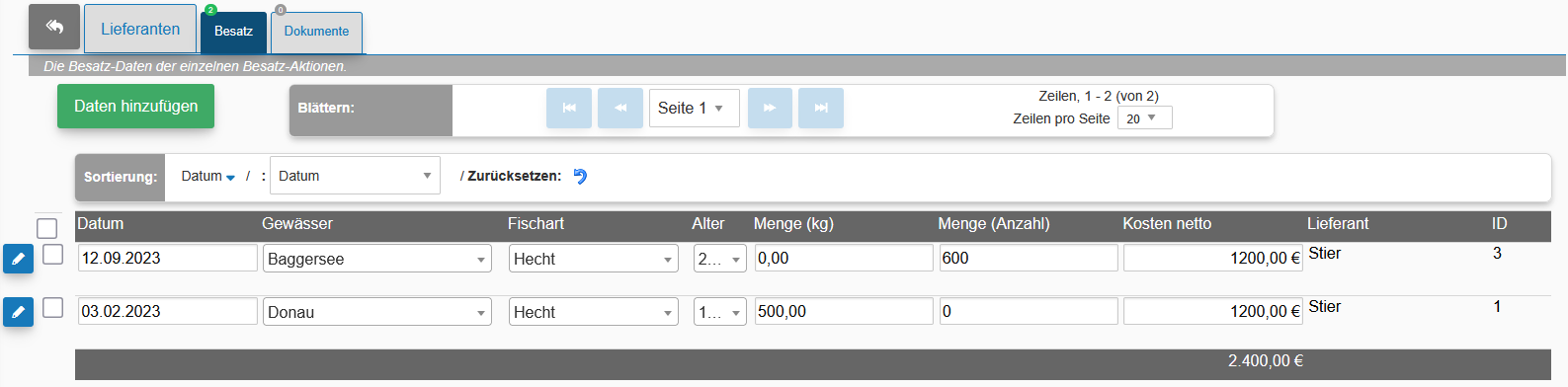This screenshot has width=1568, height=387.
Task: Click the total 2.400,00 € sum
Action: pyautogui.click(x=1266, y=361)
